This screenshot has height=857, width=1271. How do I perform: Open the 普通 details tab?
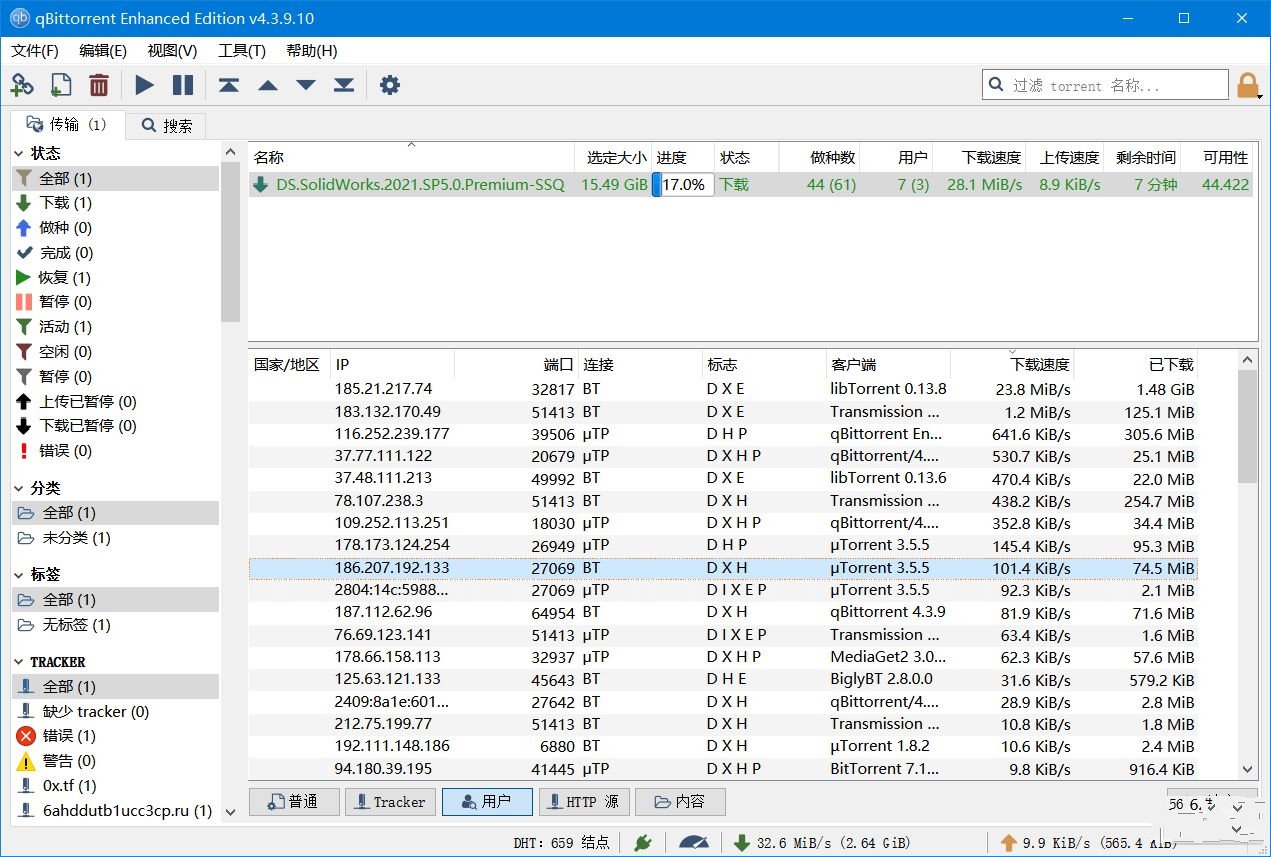point(292,802)
